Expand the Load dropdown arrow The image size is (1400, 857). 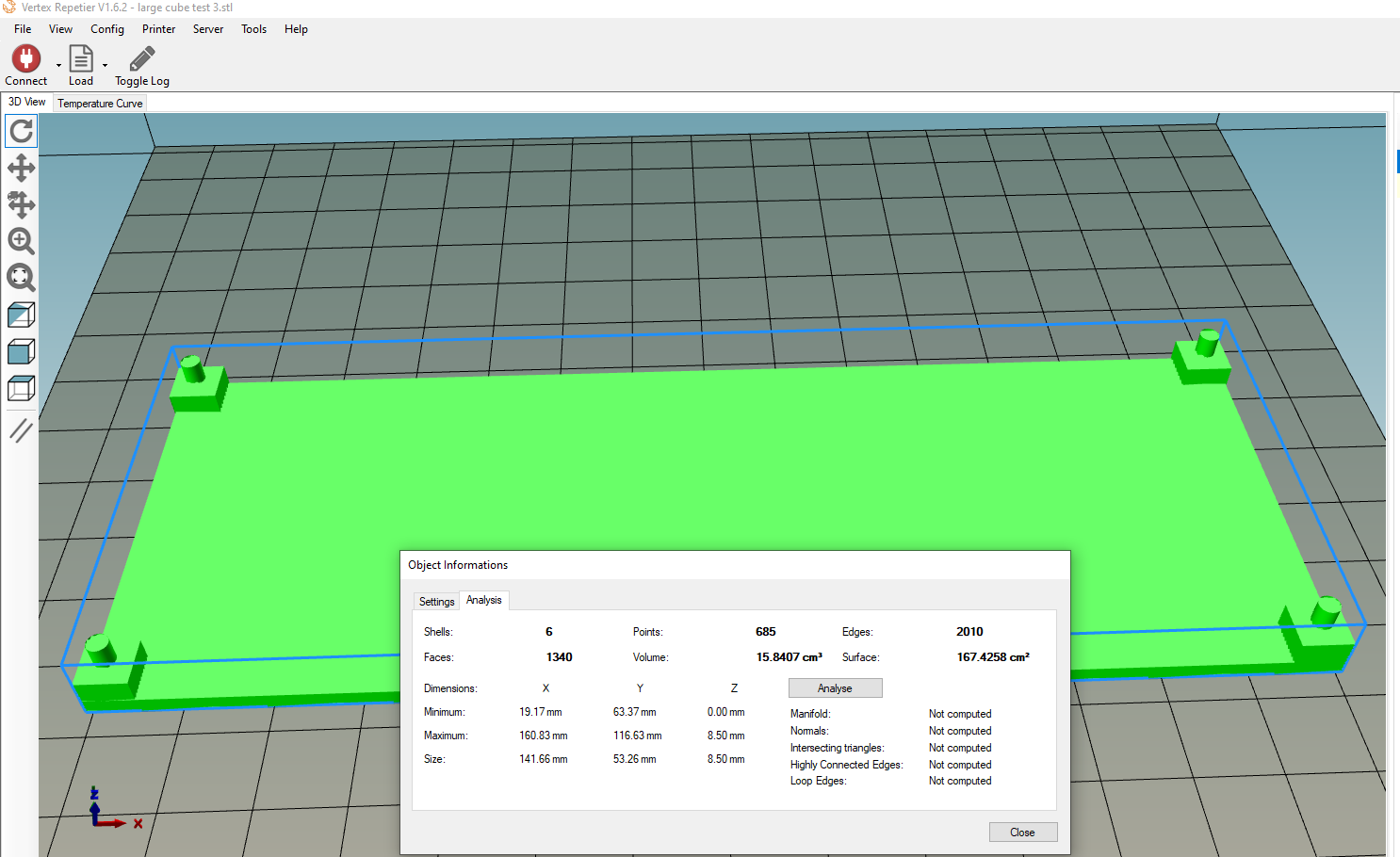point(105,66)
